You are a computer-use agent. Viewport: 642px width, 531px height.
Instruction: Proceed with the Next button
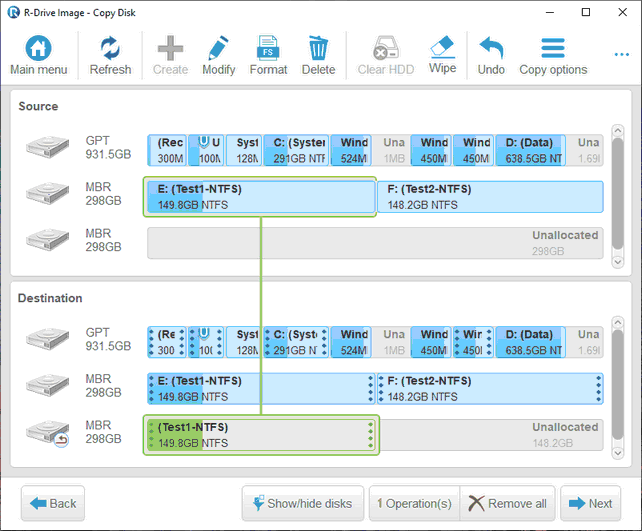(x=590, y=503)
